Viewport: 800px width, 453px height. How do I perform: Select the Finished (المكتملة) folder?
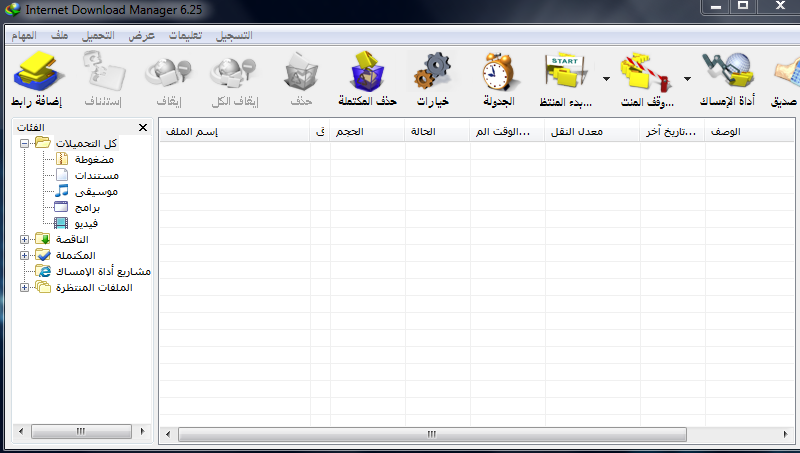pos(76,255)
